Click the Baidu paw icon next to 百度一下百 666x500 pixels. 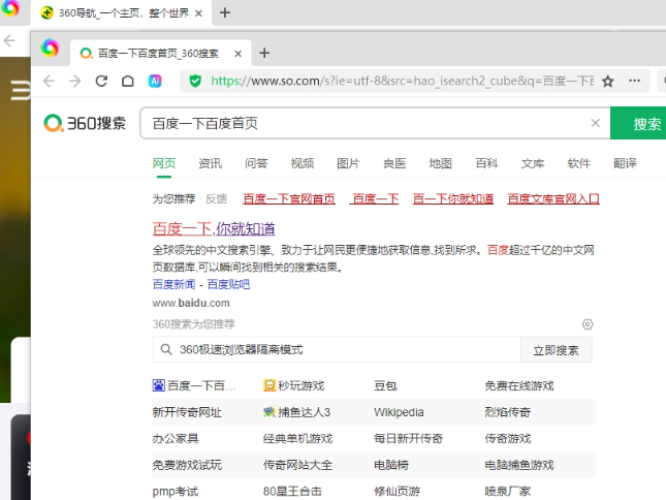(x=158, y=385)
